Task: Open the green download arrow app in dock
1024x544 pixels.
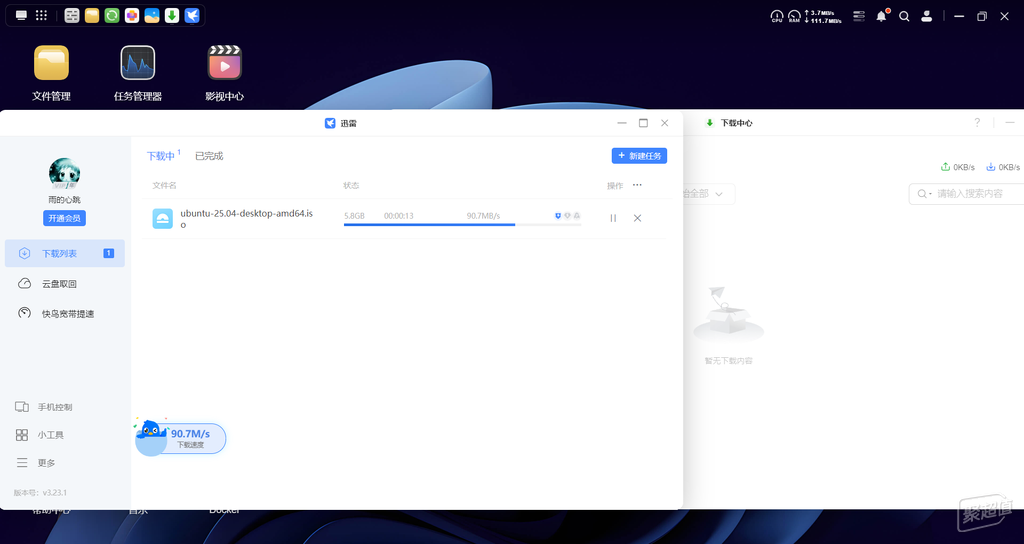Action: point(172,16)
